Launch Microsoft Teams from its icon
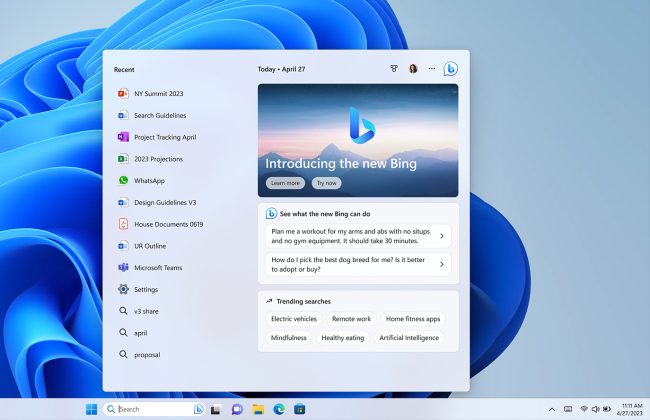 point(123,267)
